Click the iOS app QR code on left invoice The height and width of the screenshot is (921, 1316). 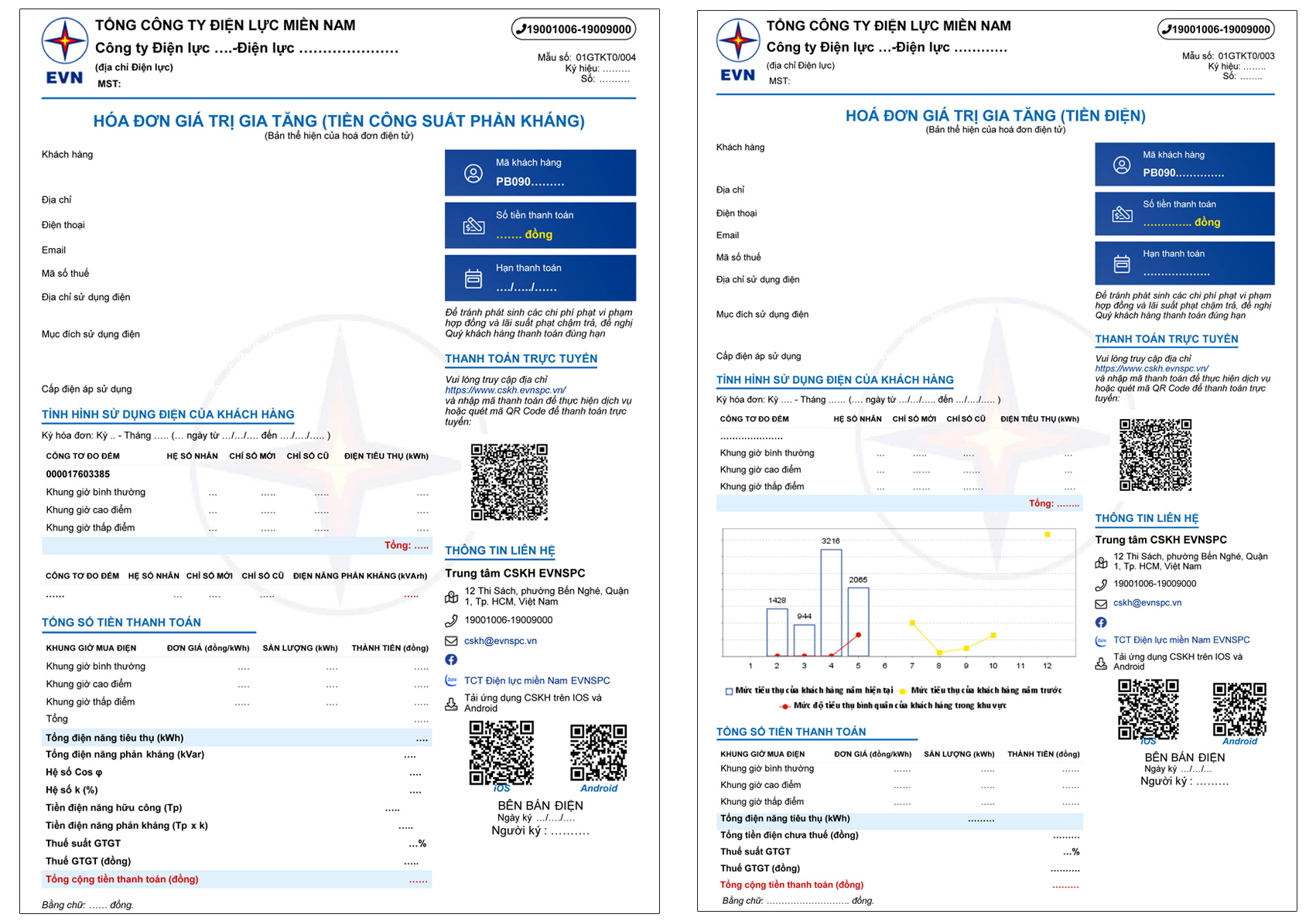501,752
